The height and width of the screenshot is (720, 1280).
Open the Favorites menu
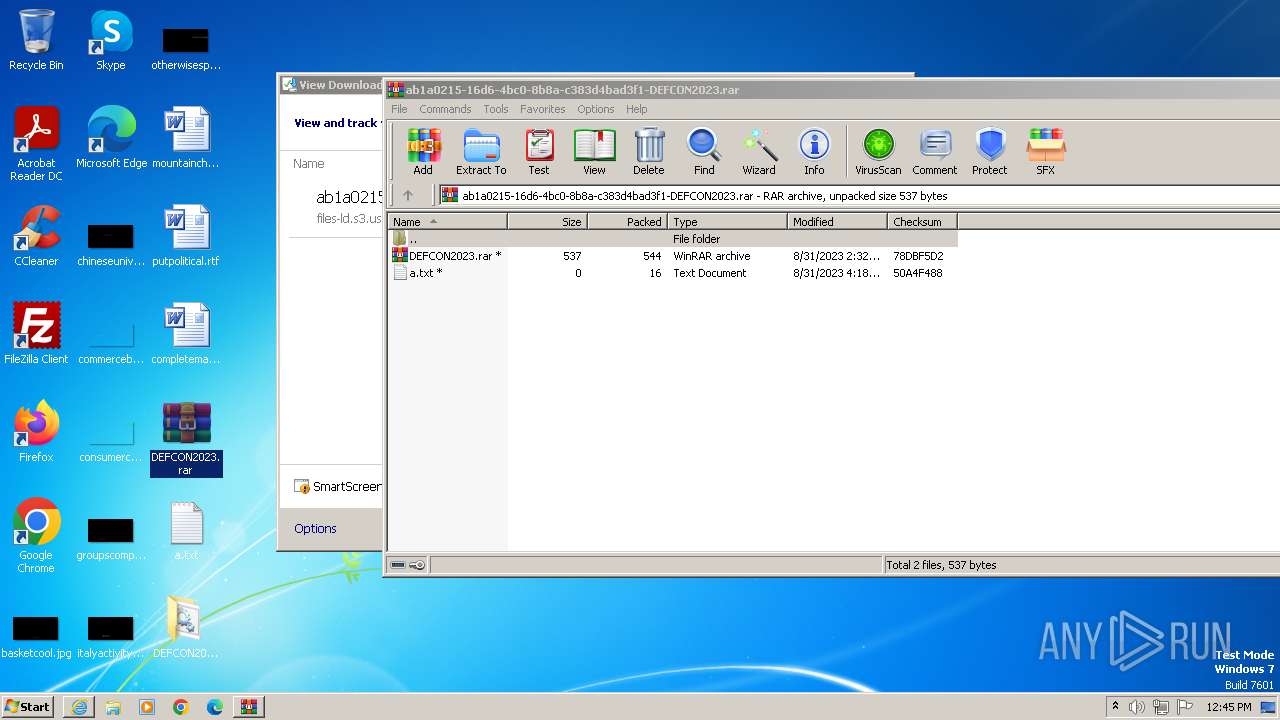pos(543,109)
